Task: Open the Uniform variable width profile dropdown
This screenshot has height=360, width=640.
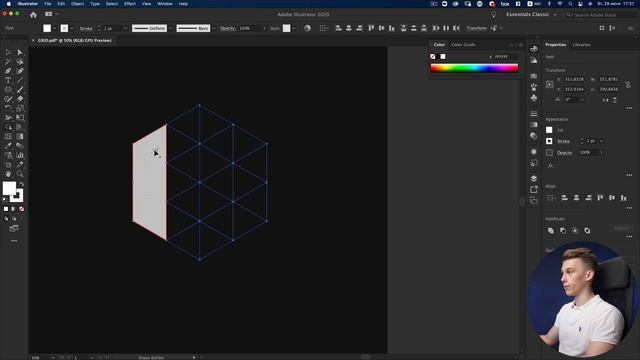Action: point(170,28)
